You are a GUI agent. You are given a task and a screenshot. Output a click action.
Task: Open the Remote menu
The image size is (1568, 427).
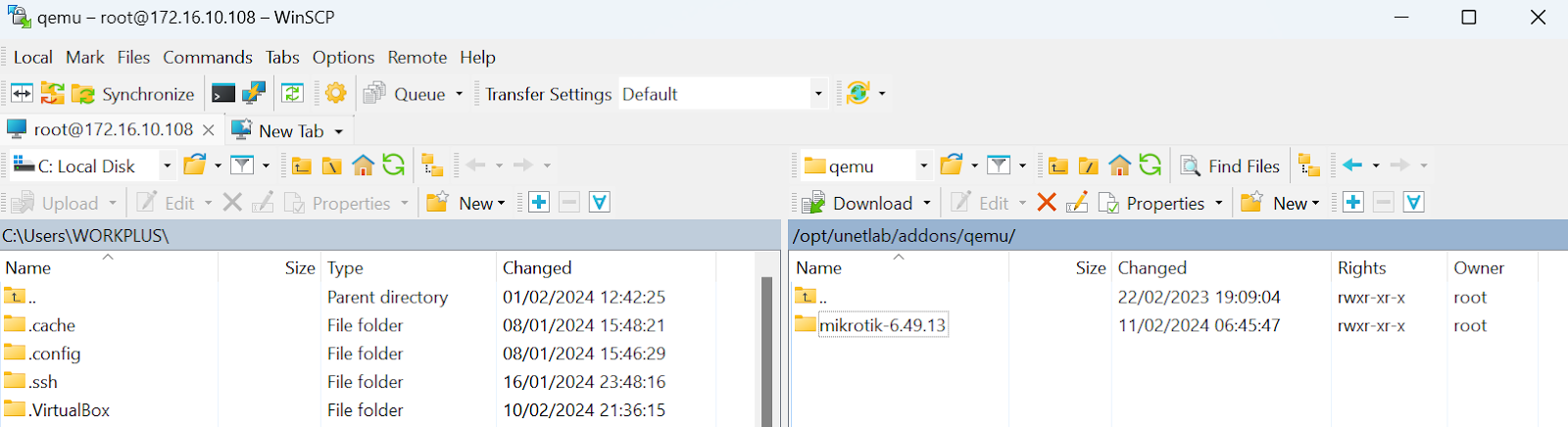pos(417,57)
